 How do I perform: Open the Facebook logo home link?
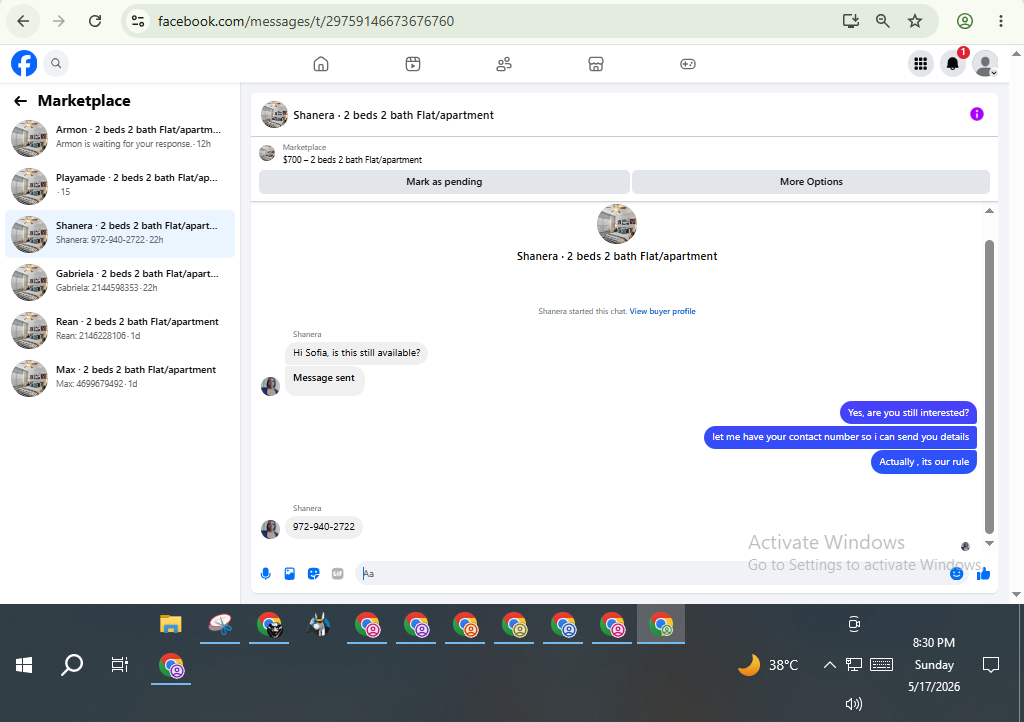(24, 63)
